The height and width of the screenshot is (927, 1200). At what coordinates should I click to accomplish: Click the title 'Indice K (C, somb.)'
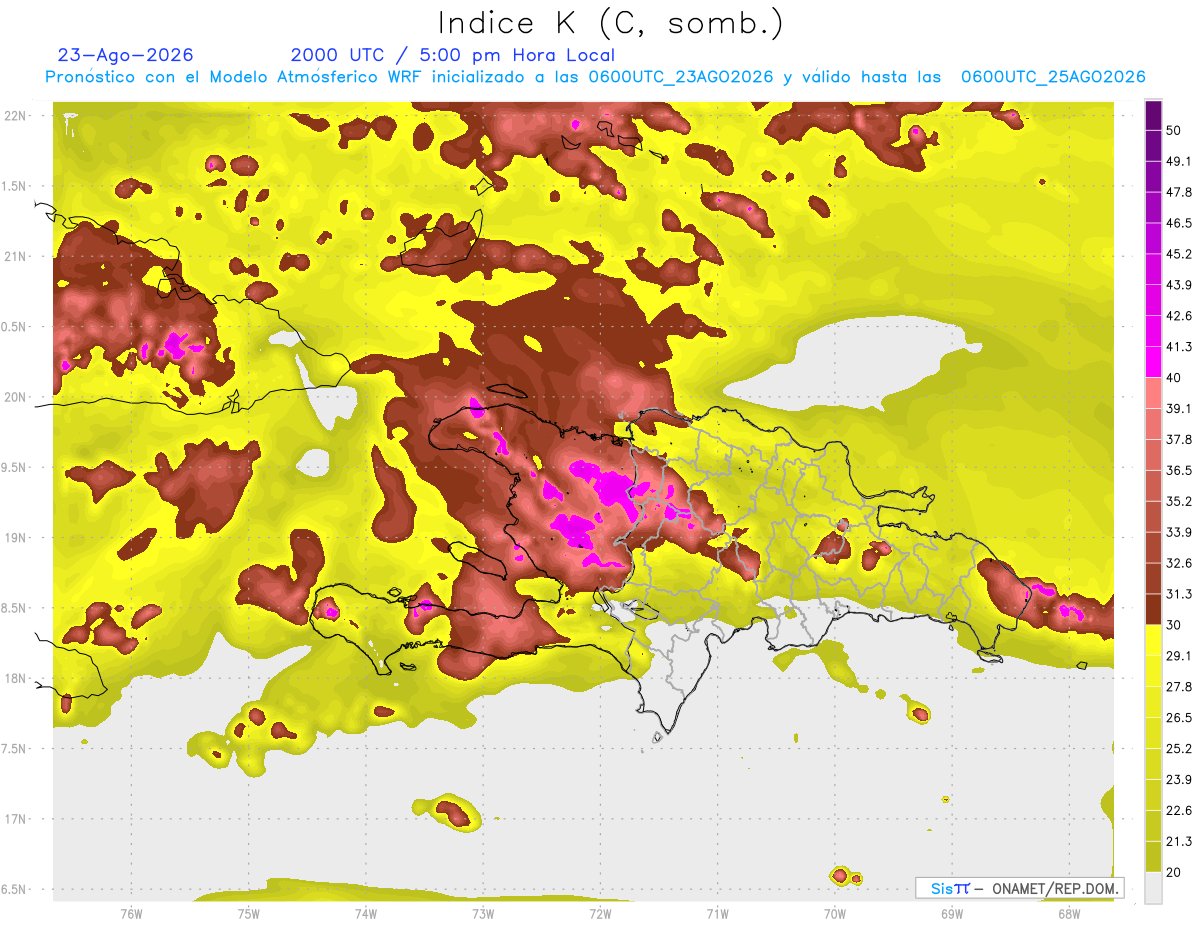click(610, 24)
